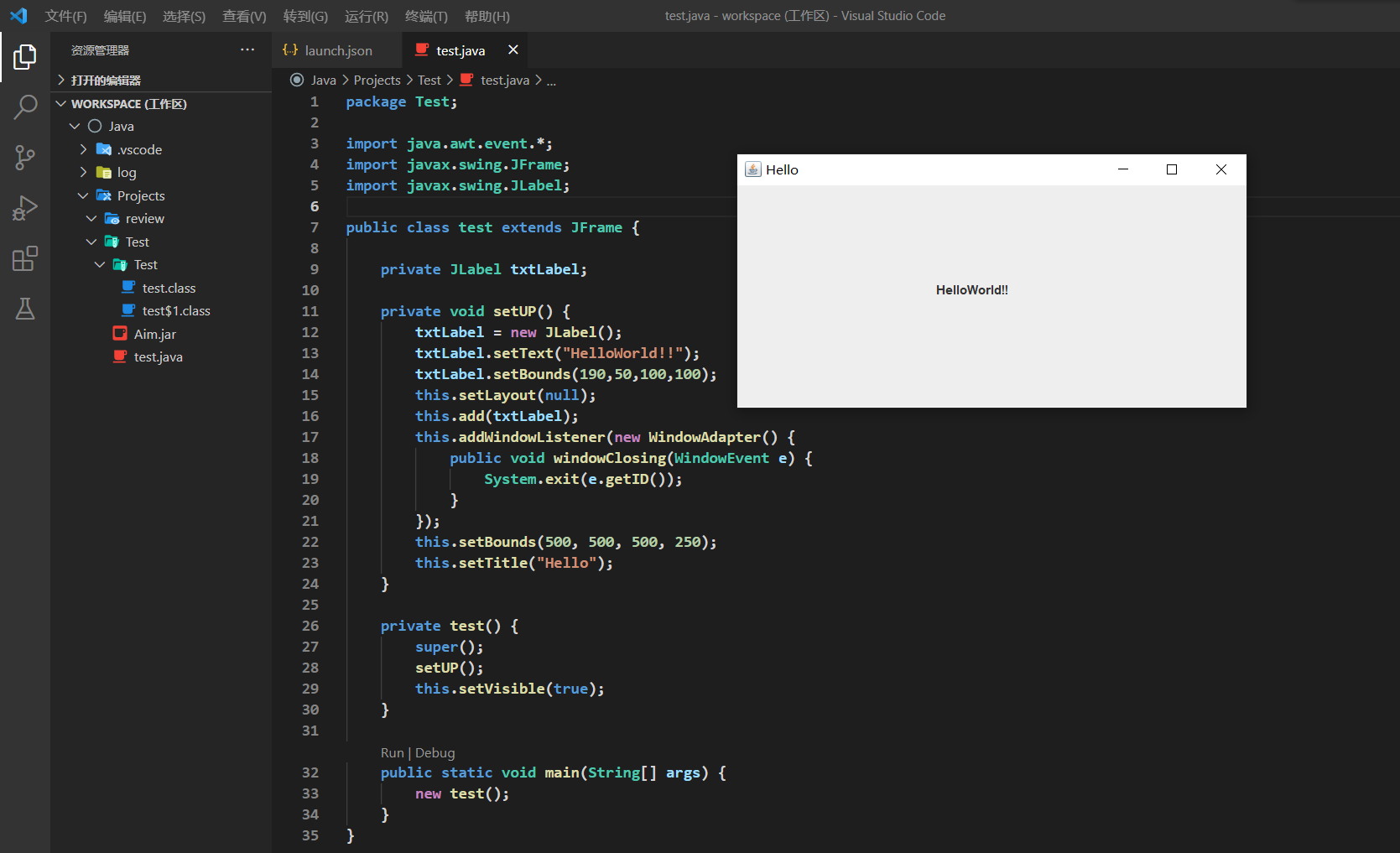Open the 编辑(E) menu
The image size is (1400, 853).
pos(125,16)
